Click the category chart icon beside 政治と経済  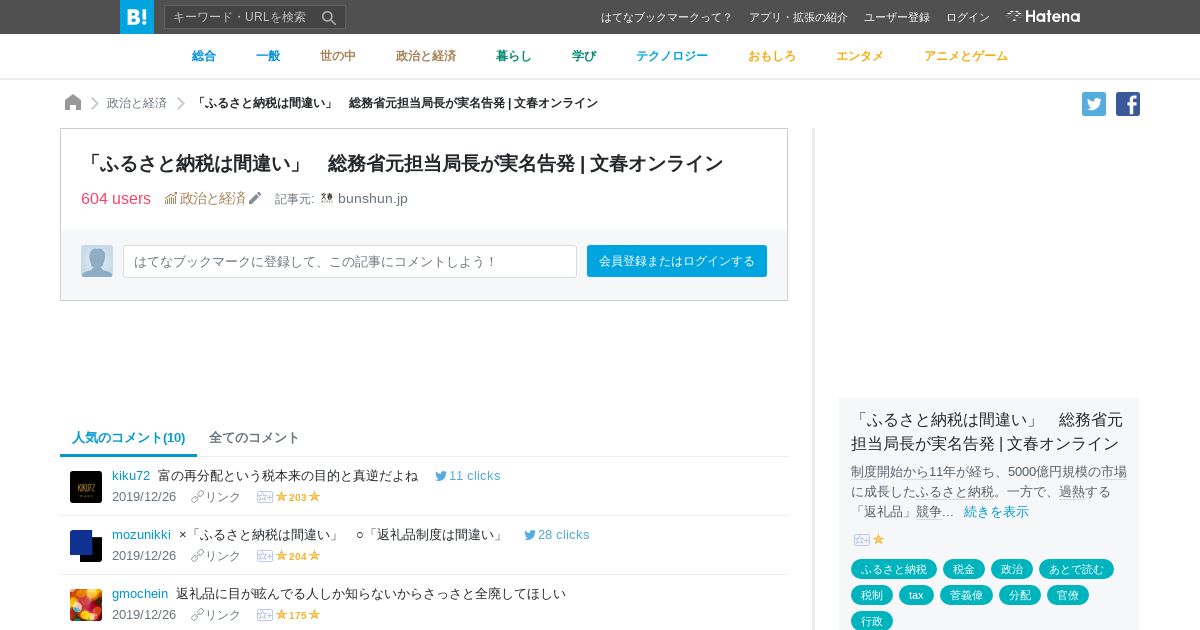coord(171,198)
